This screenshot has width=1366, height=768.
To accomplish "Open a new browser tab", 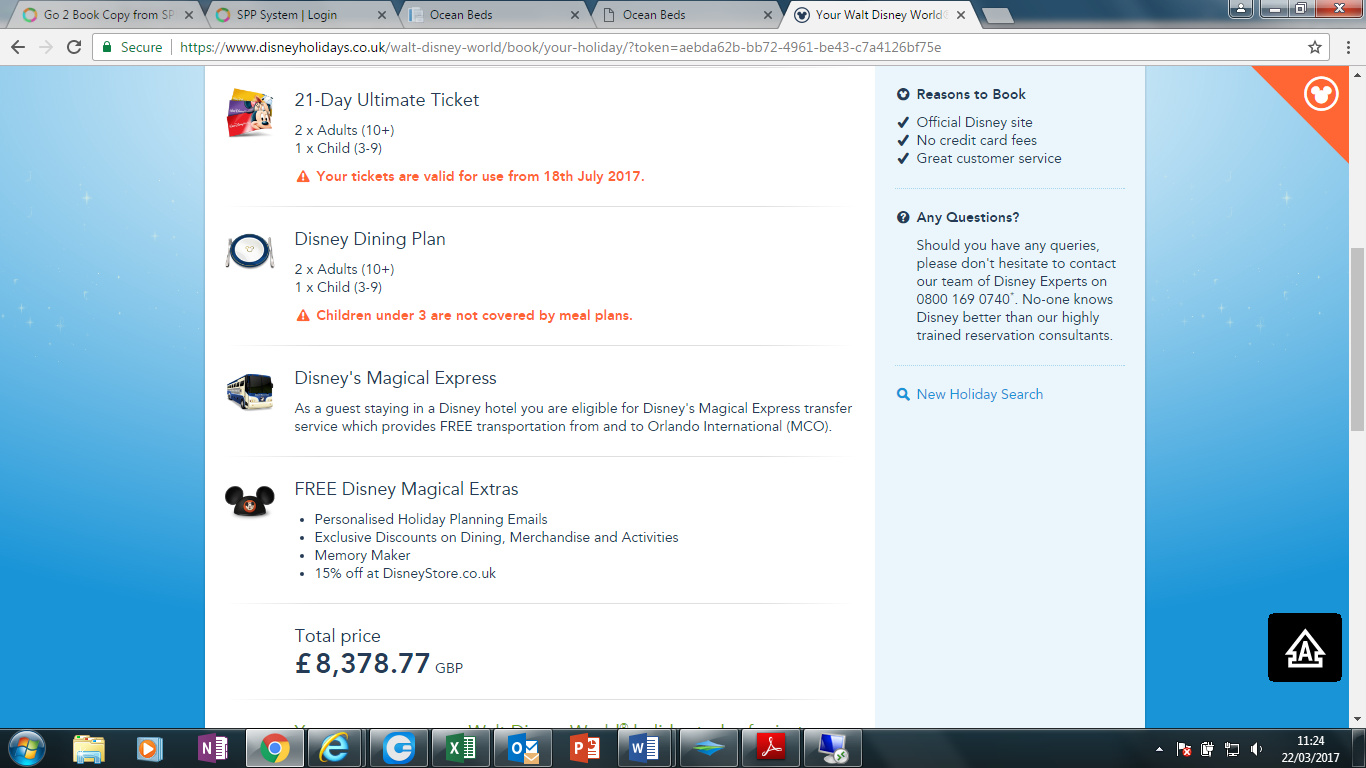I will pyautogui.click(x=997, y=15).
